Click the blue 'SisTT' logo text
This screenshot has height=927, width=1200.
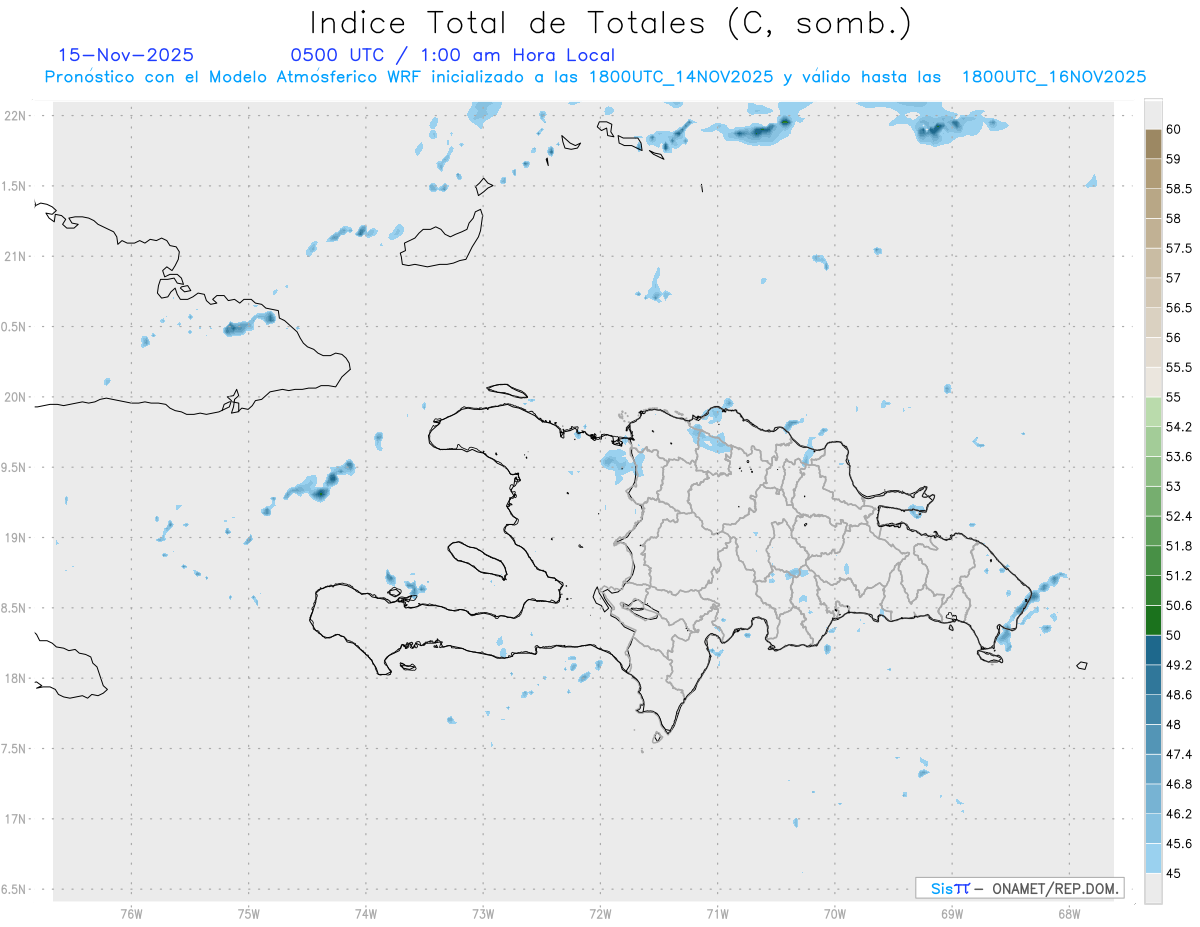[x=950, y=888]
